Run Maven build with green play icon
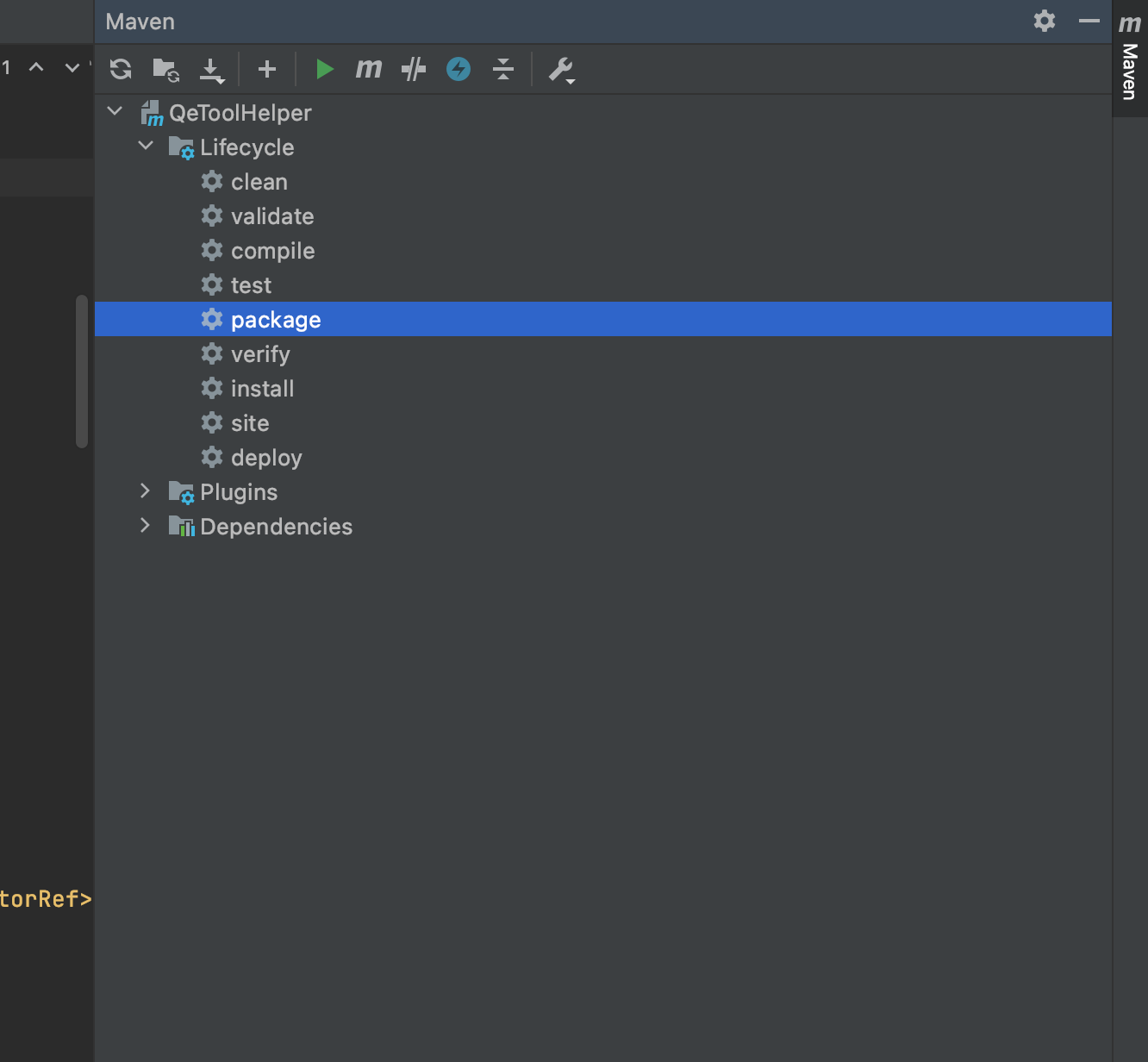Viewport: 1148px width, 1062px height. 324,69
